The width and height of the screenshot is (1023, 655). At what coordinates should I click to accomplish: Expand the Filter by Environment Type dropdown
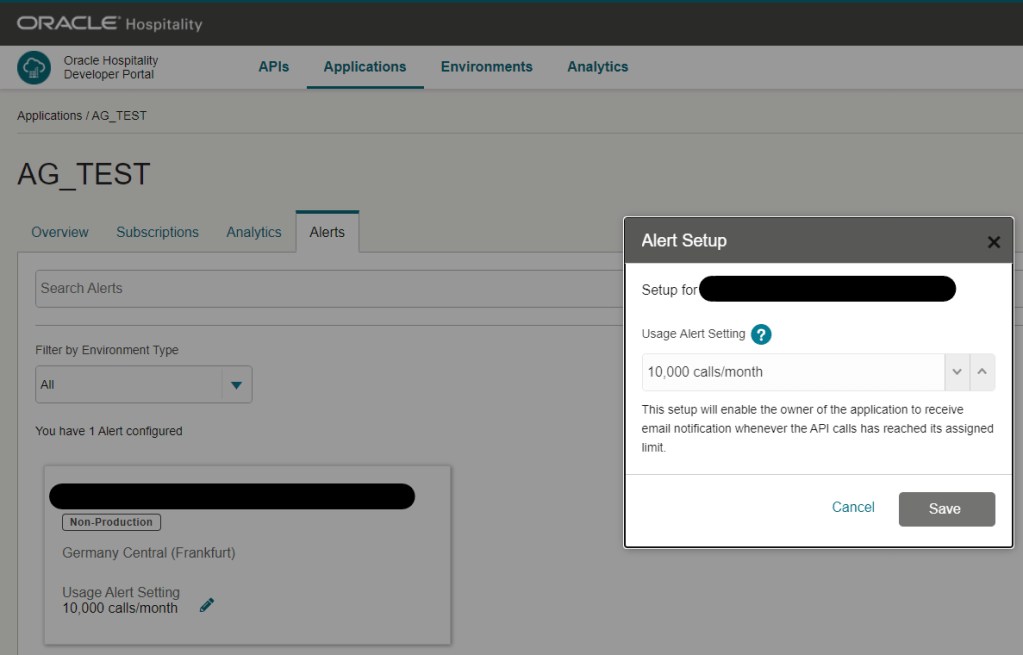coord(237,385)
